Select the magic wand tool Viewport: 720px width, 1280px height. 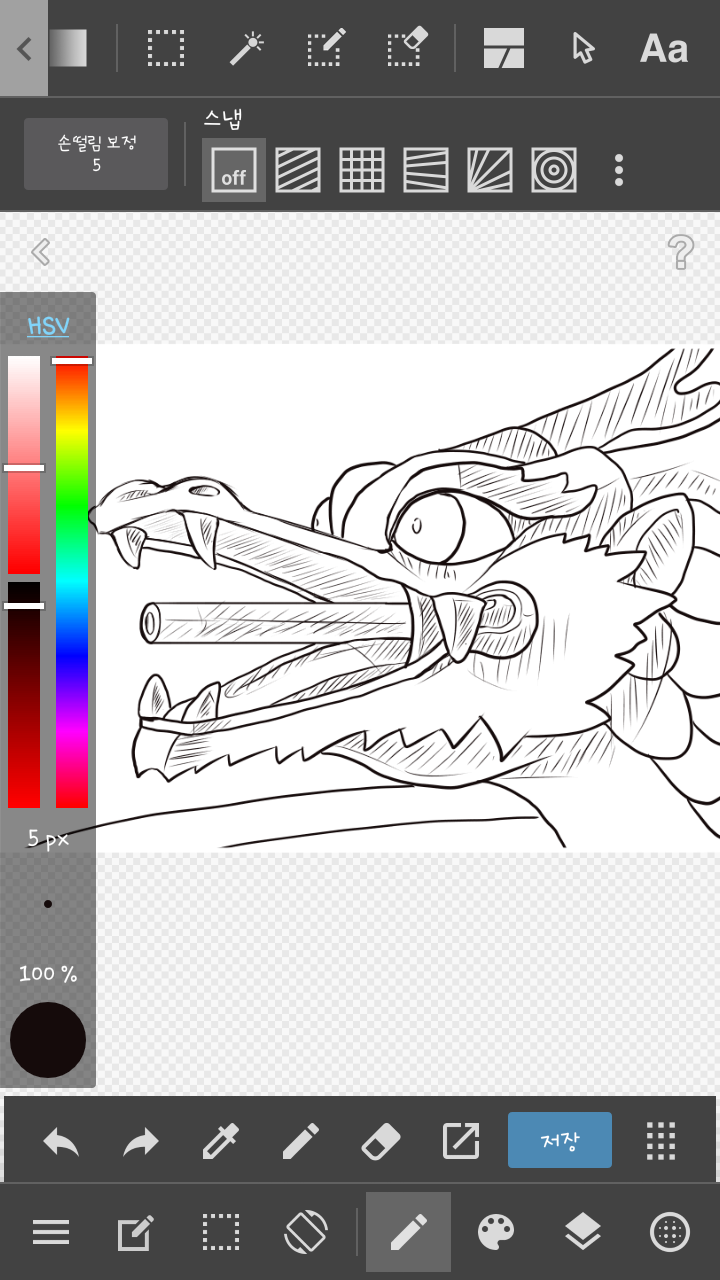[245, 48]
